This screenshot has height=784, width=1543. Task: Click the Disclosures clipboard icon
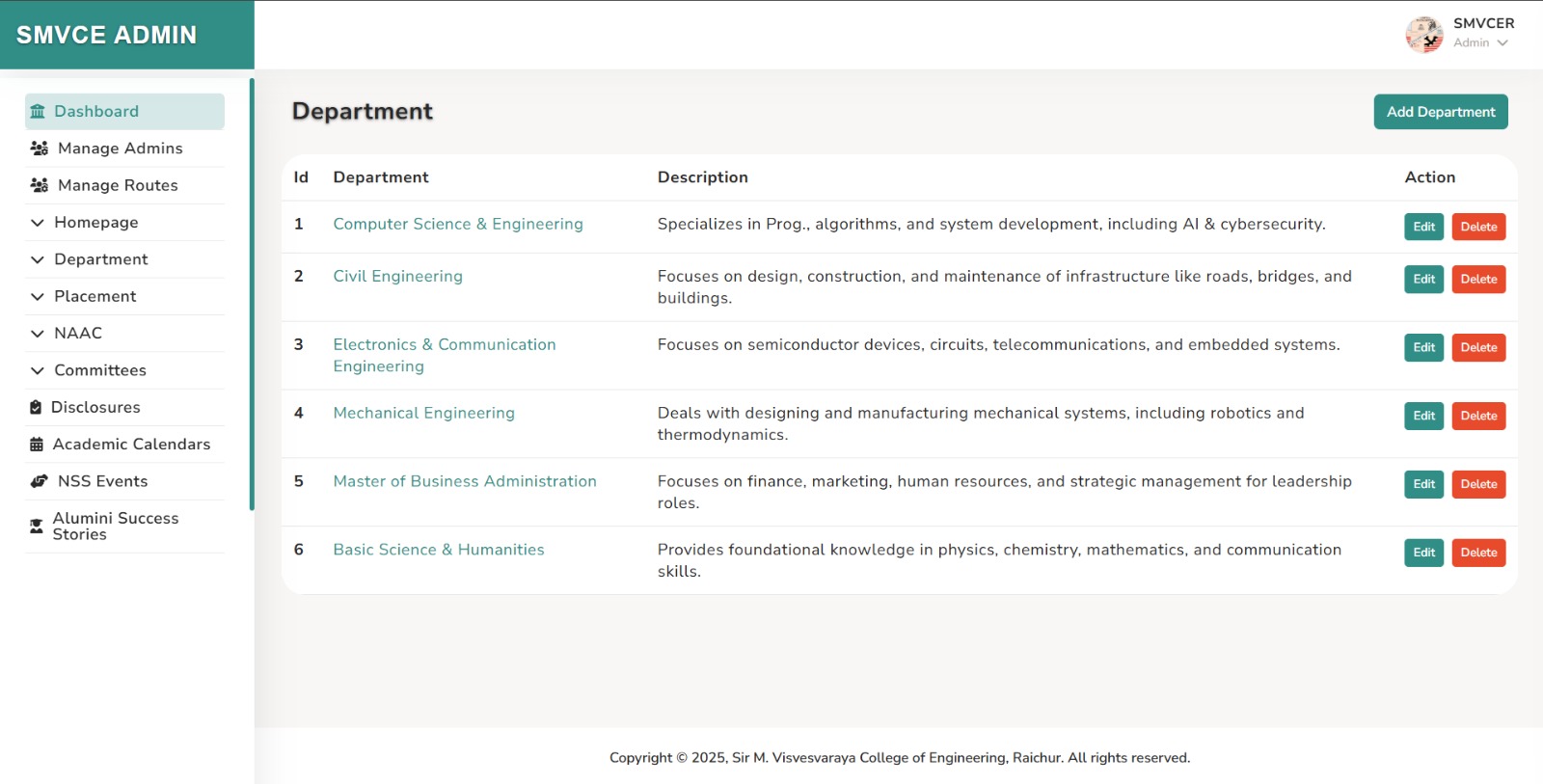coord(36,407)
